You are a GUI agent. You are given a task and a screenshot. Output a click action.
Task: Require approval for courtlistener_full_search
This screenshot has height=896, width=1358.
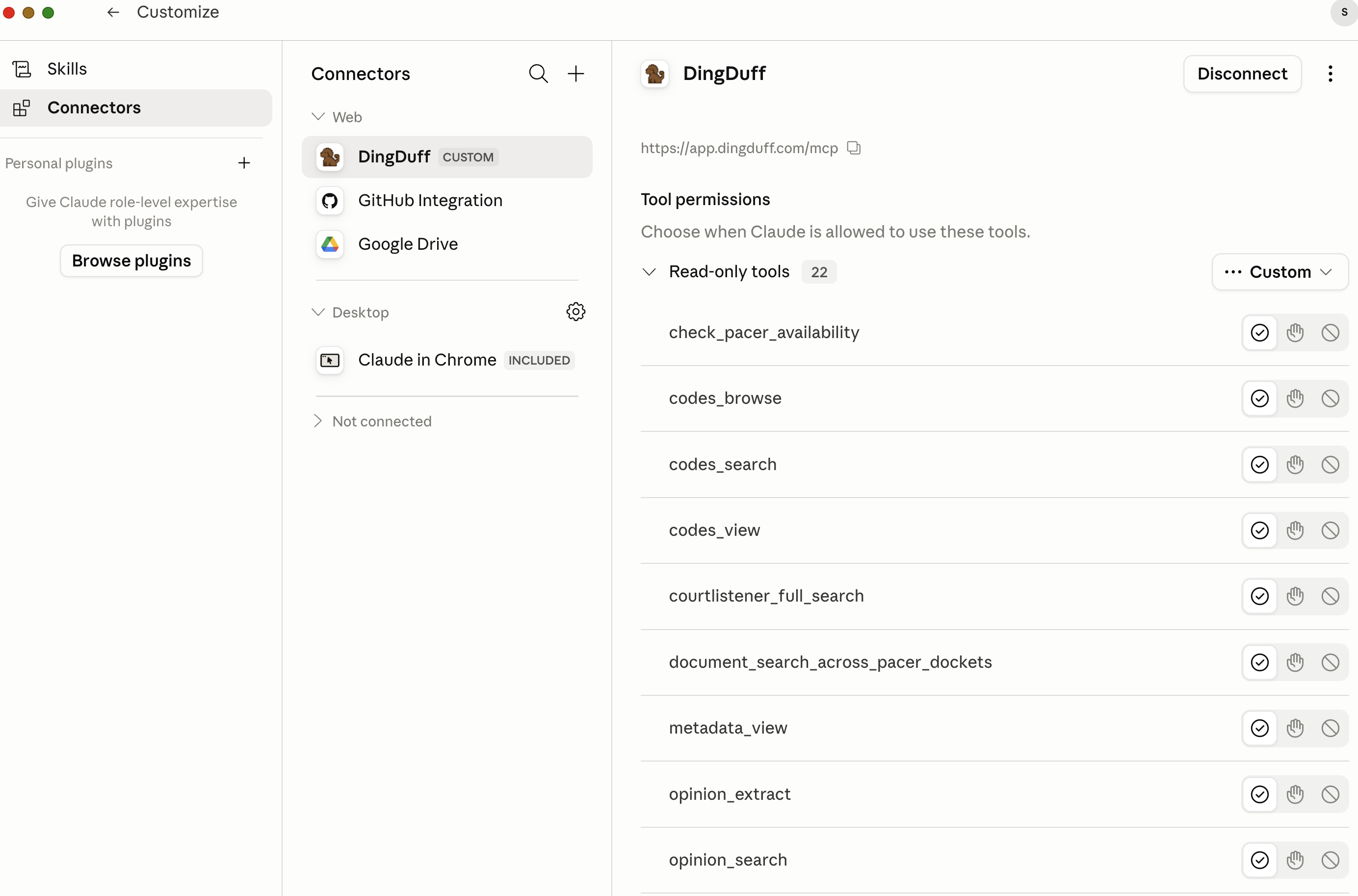(x=1295, y=597)
